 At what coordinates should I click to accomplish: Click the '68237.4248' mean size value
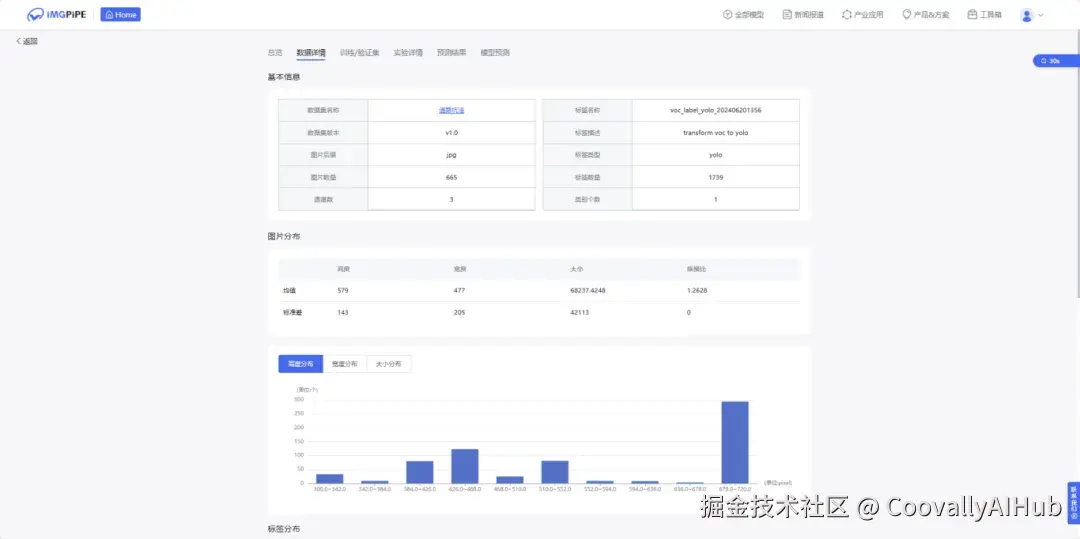[588, 290]
